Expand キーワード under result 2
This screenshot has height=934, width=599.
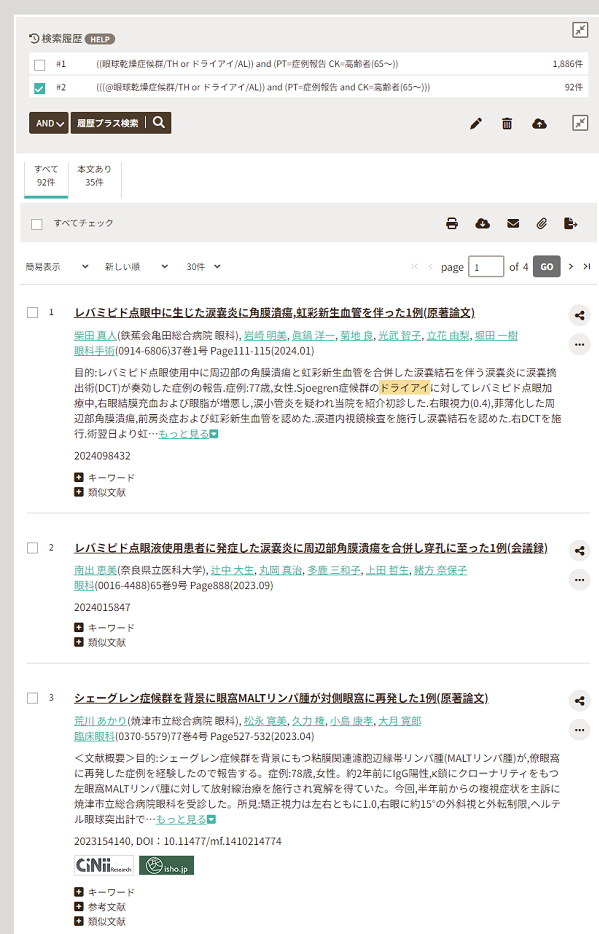[105, 628]
